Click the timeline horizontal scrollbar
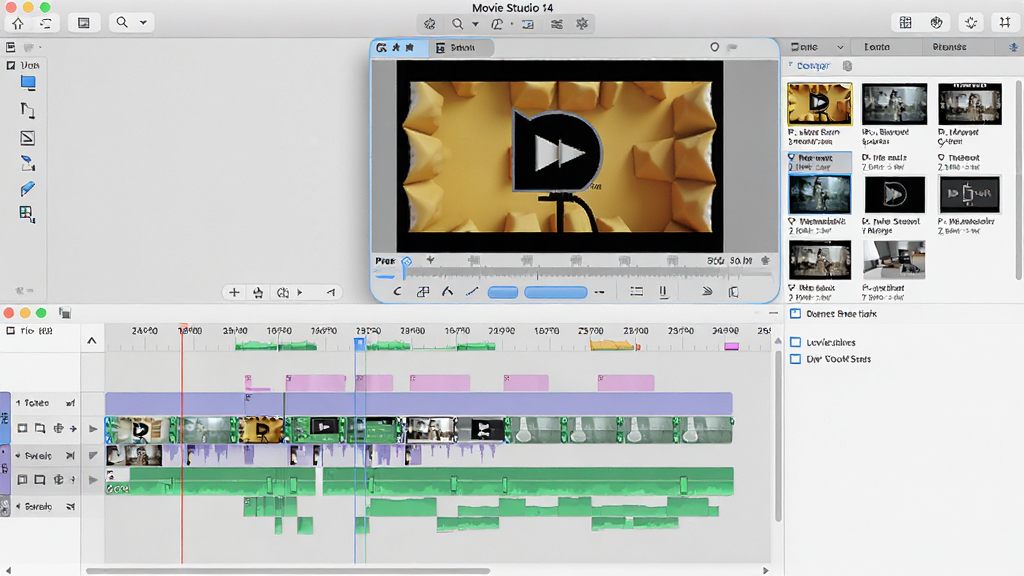Screen dimensions: 1024x576 (x=287, y=570)
